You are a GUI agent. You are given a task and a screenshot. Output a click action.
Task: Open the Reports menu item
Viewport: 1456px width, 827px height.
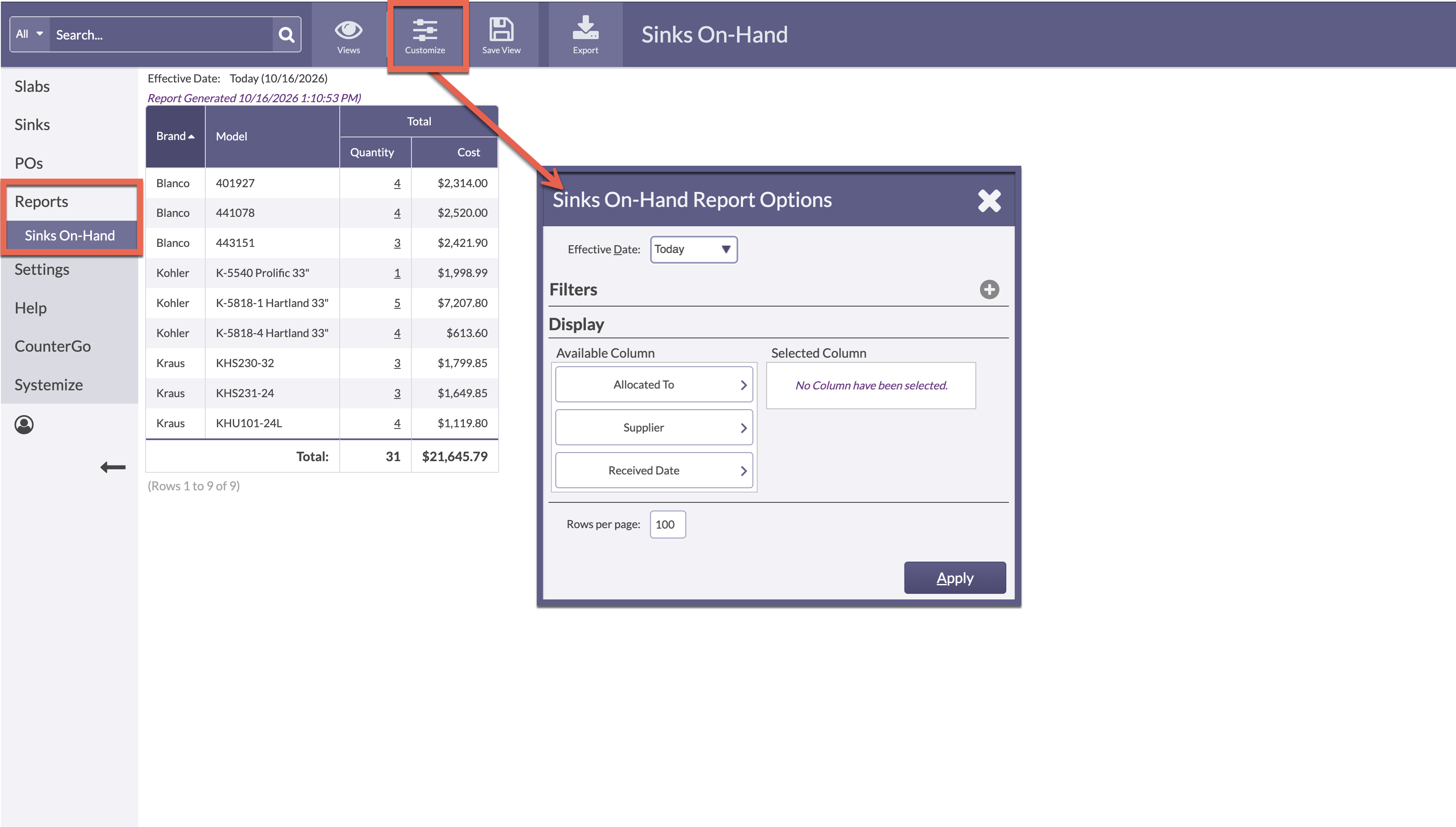click(x=41, y=202)
